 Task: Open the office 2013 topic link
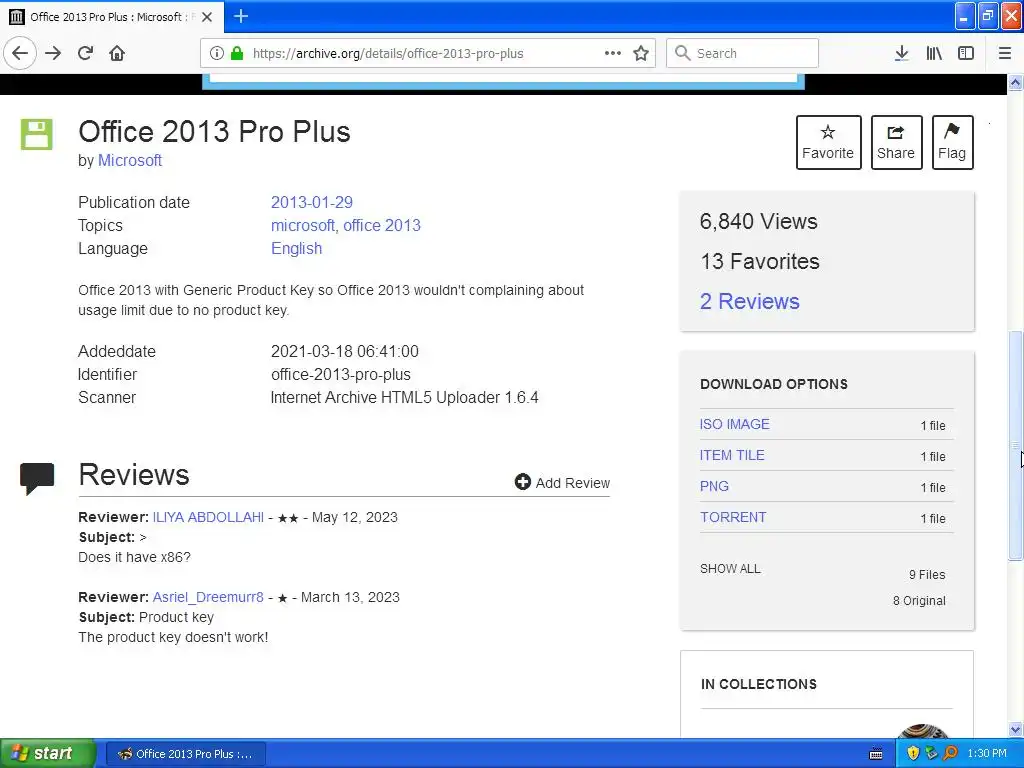(x=382, y=225)
